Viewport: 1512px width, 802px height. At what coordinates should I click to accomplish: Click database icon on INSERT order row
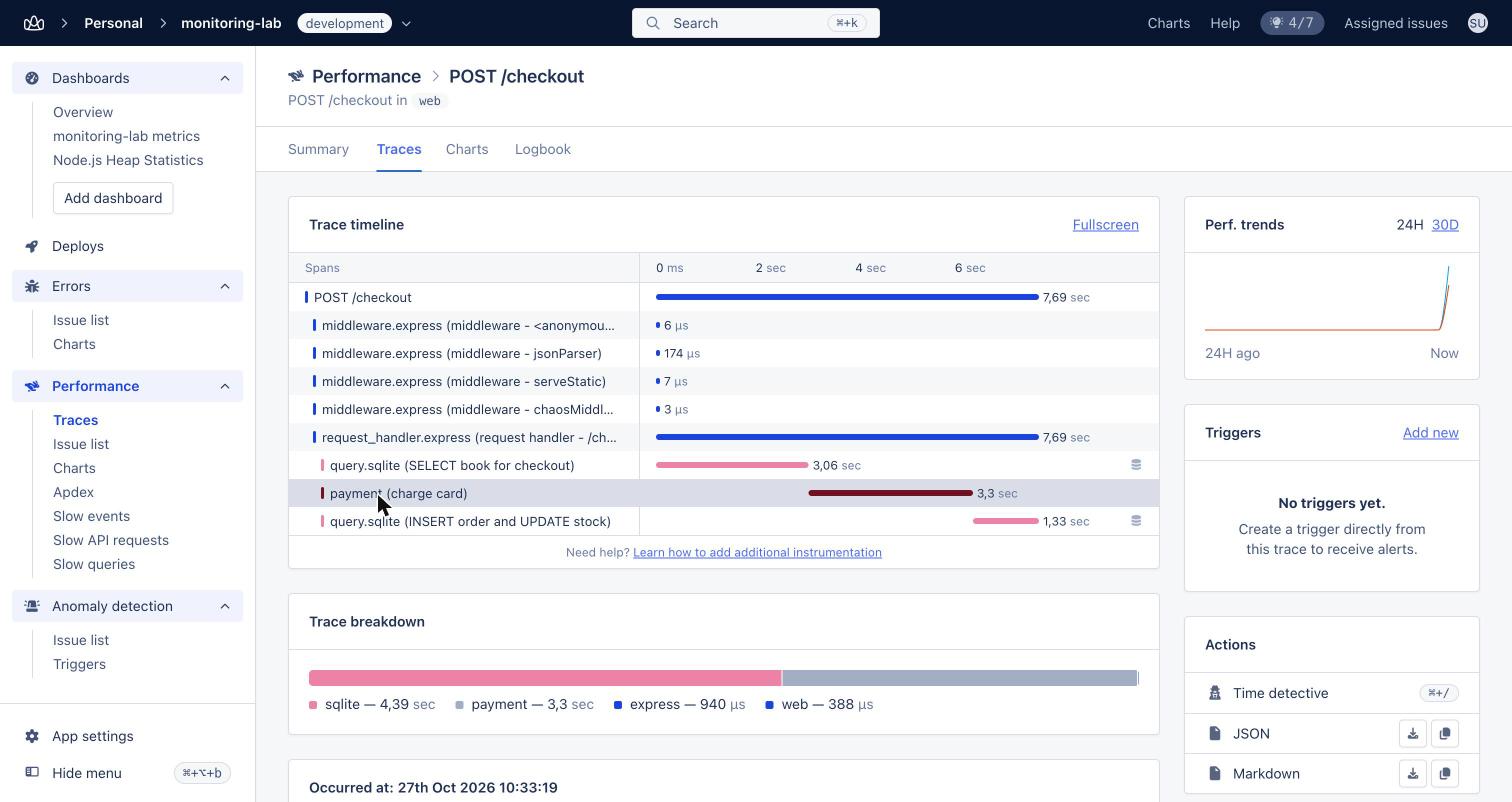tap(1136, 521)
